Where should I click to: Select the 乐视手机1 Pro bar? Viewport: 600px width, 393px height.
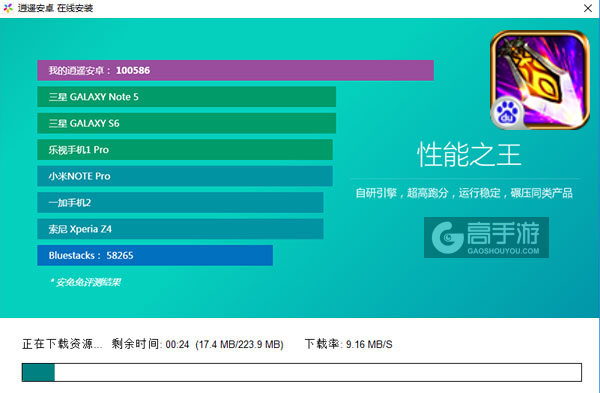(x=185, y=150)
